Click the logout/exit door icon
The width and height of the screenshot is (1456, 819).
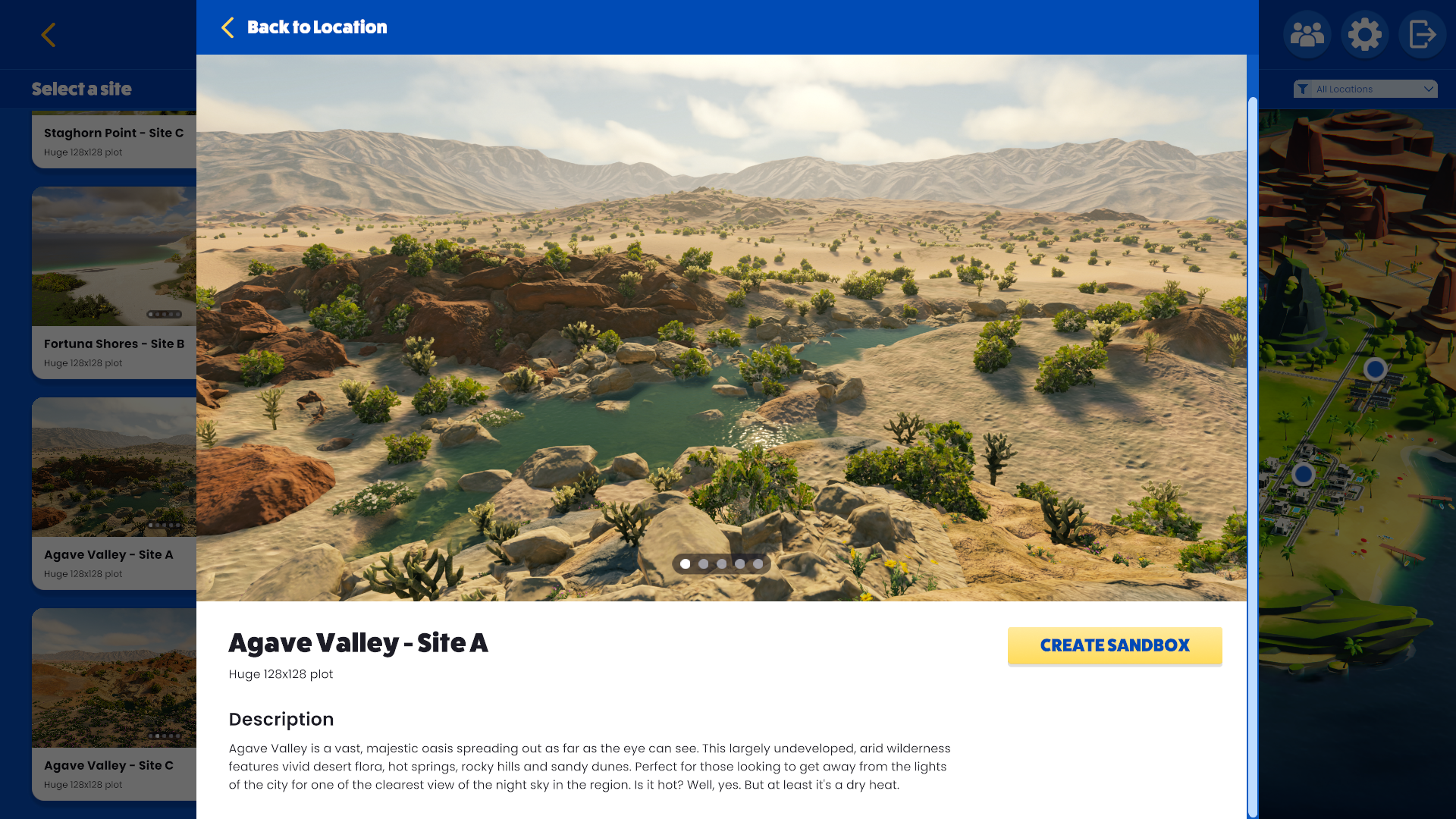click(1422, 34)
